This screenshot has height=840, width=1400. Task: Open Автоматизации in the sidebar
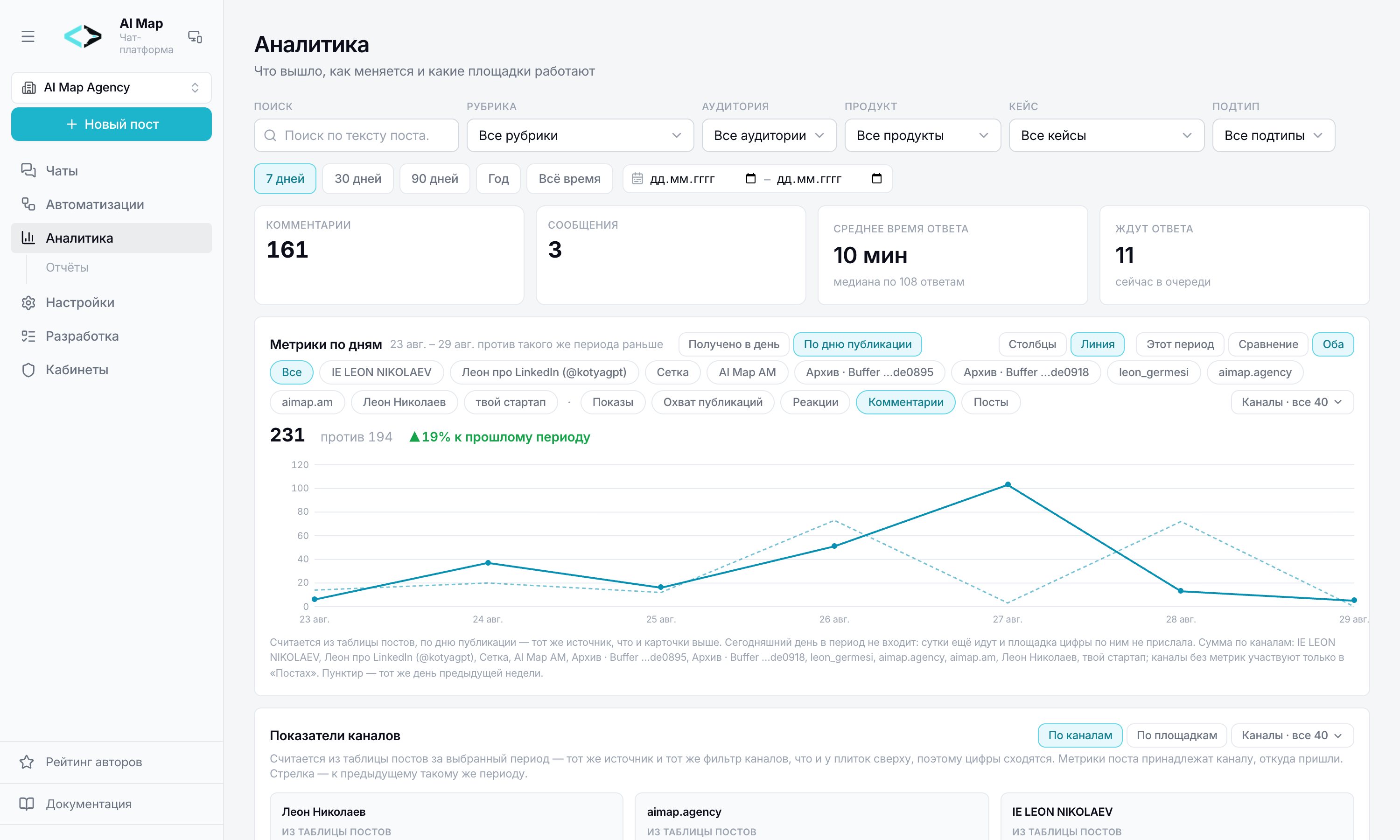(112, 204)
